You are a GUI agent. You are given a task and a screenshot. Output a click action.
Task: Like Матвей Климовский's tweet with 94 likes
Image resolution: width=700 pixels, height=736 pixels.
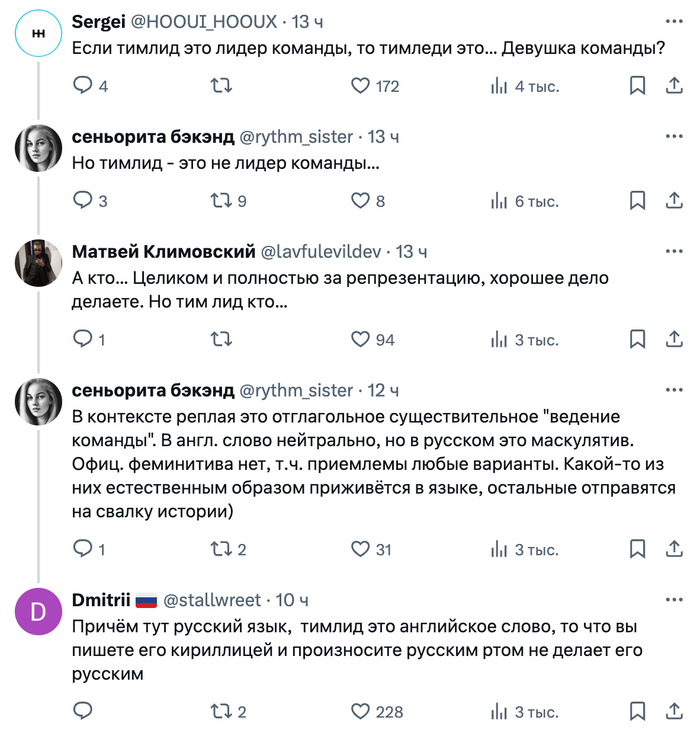pos(360,339)
